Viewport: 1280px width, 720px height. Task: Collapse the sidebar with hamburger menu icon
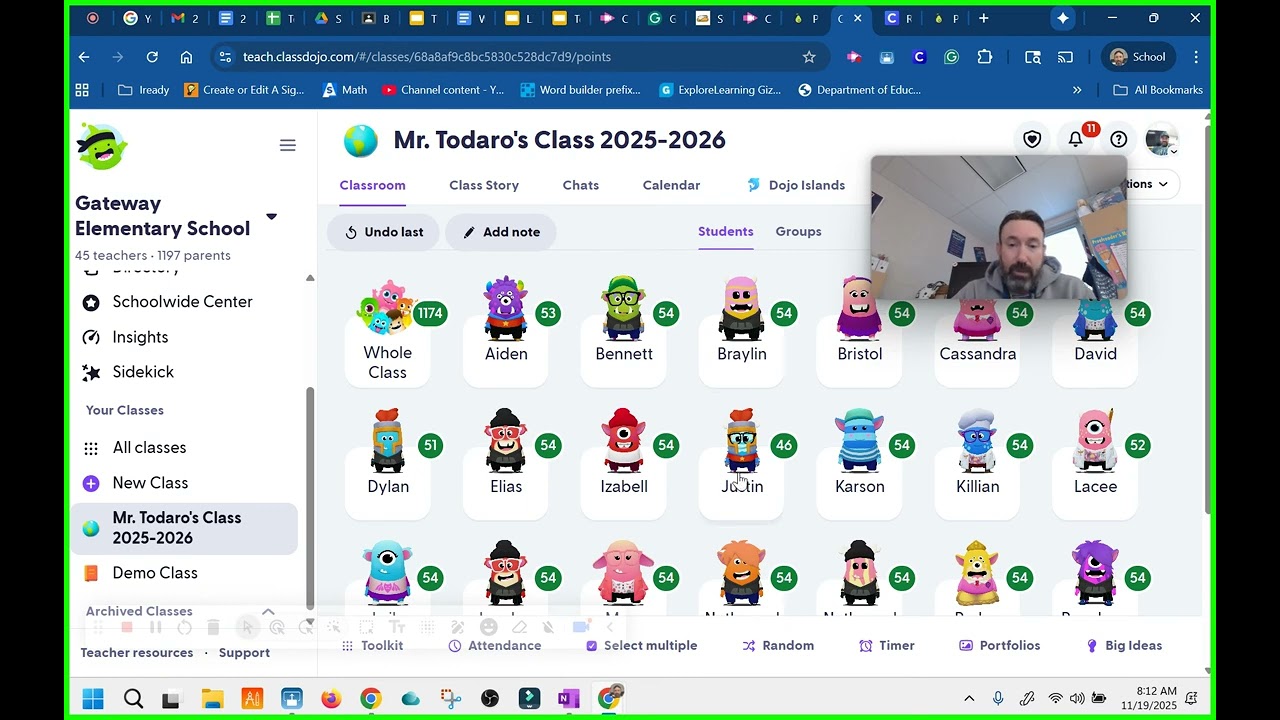click(287, 146)
